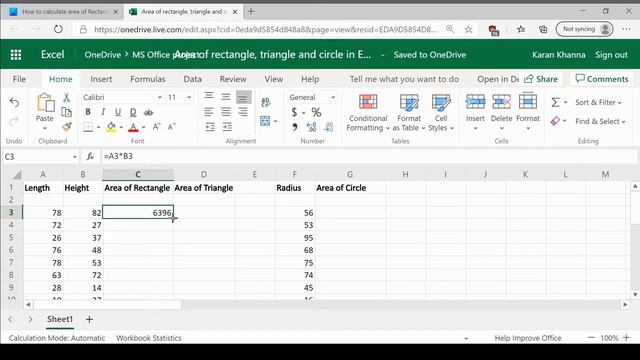Click Increase Font Size icon
Image resolution: width=640 pixels, height=360 pixels.
tap(156, 127)
